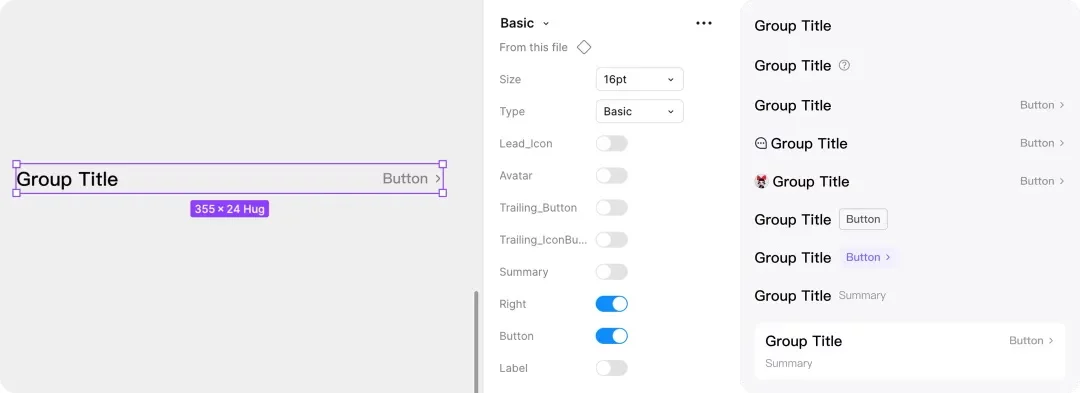
Task: Click the avatar image before Group Title
Action: tap(761, 182)
